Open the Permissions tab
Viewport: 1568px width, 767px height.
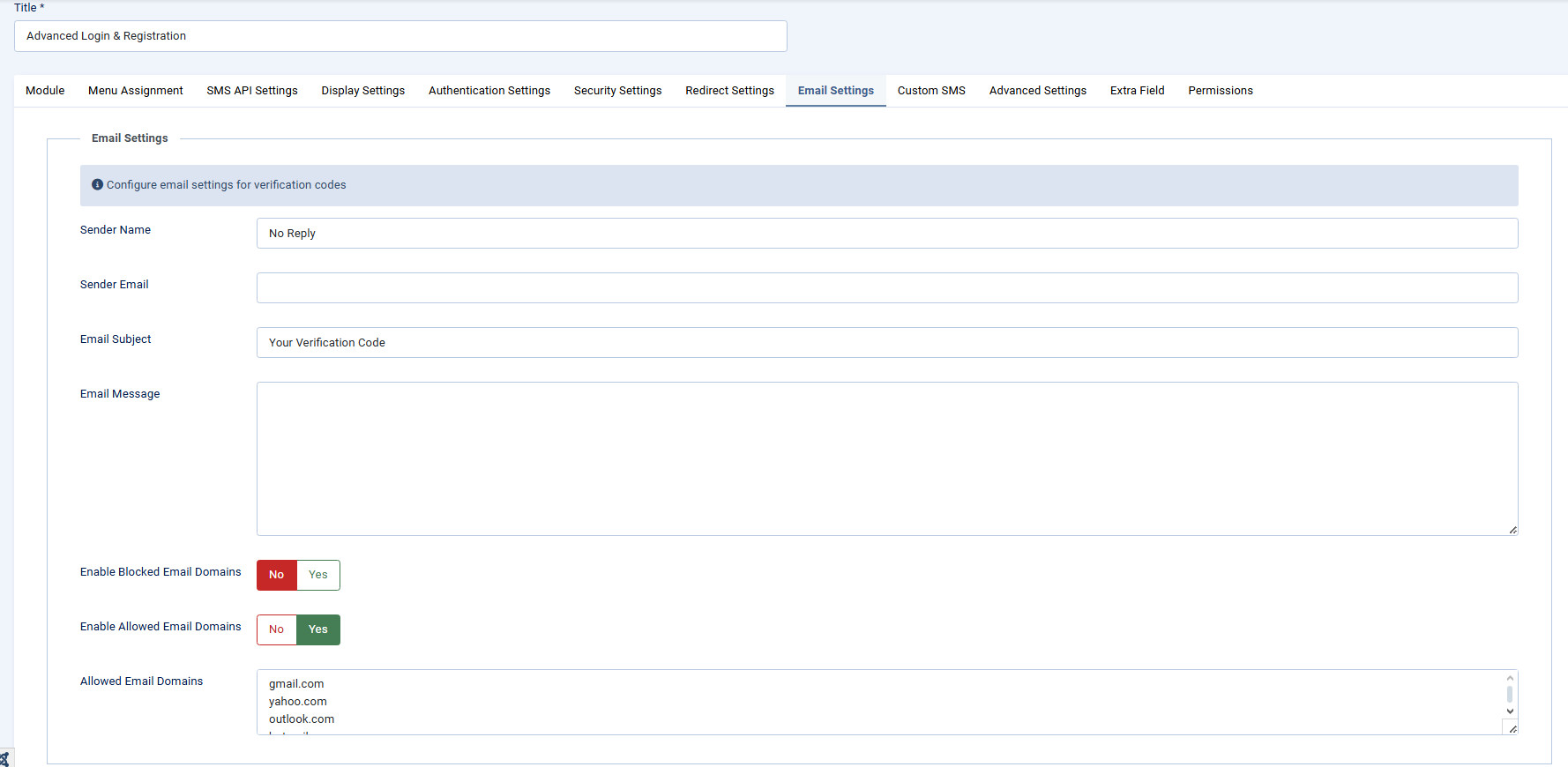[1220, 91]
